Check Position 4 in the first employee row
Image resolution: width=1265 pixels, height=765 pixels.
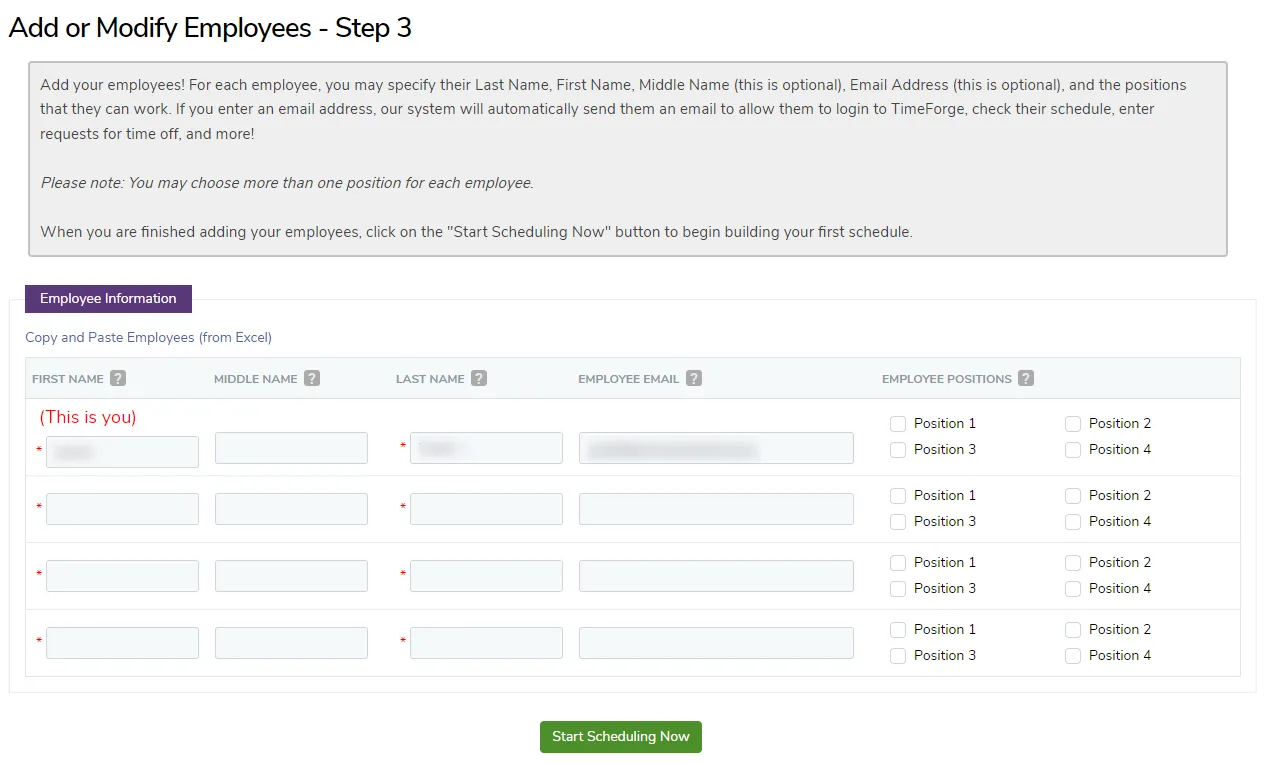1073,450
